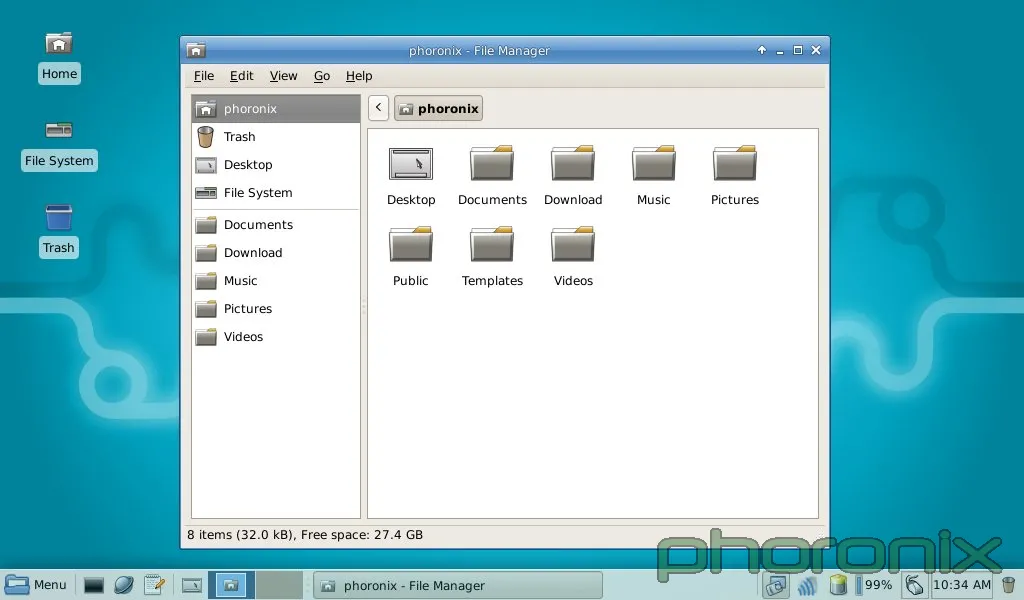Click mouse settings tray icon
Viewport: 1024px width, 600px height.
914,585
